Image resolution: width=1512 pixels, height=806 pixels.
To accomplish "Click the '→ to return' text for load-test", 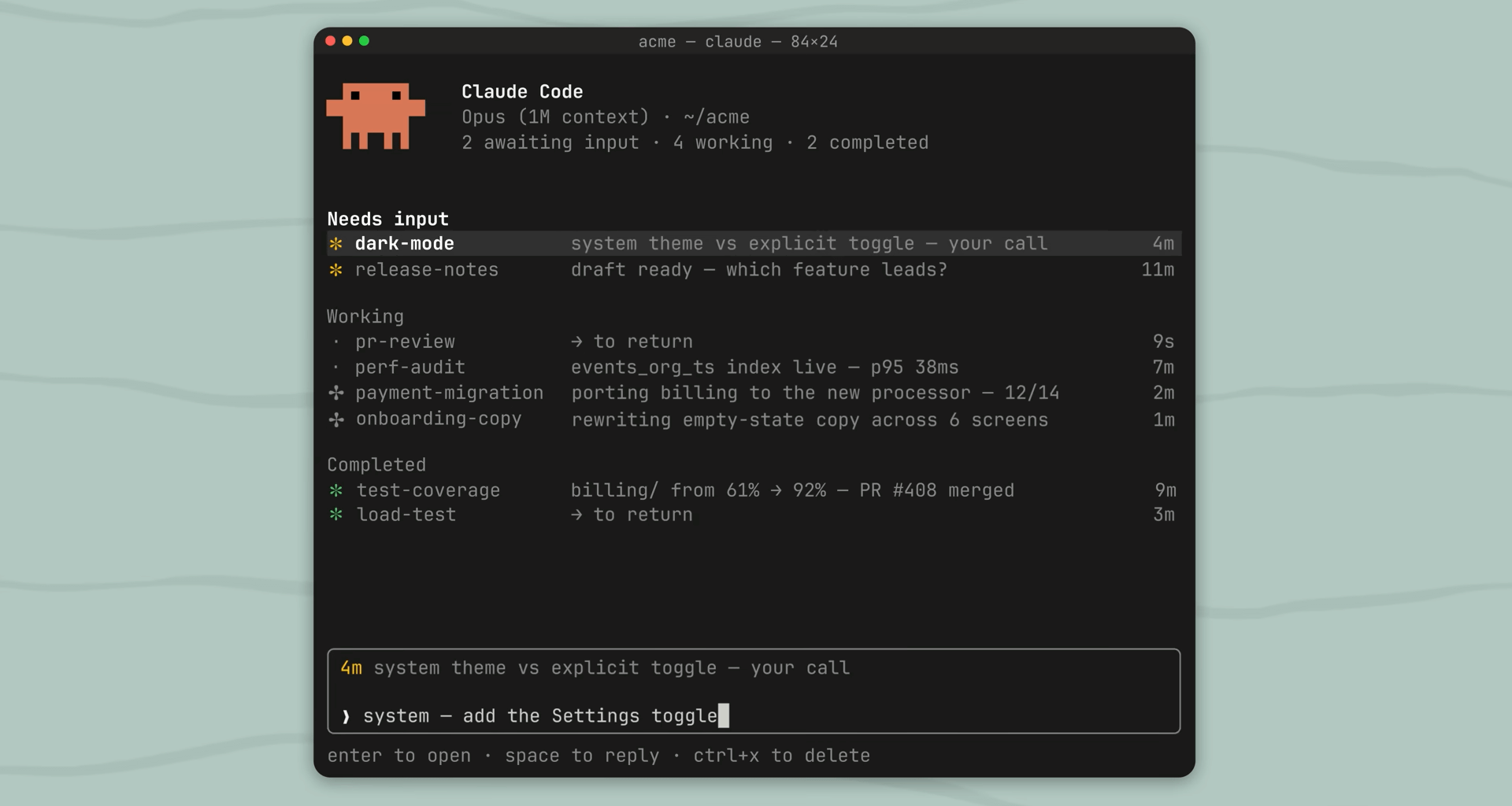I will 632,515.
